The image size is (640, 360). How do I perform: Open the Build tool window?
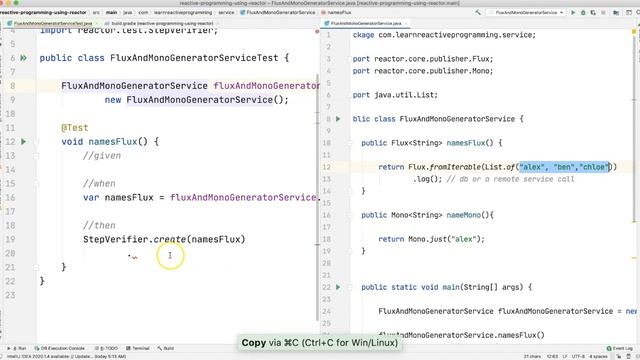166,348
